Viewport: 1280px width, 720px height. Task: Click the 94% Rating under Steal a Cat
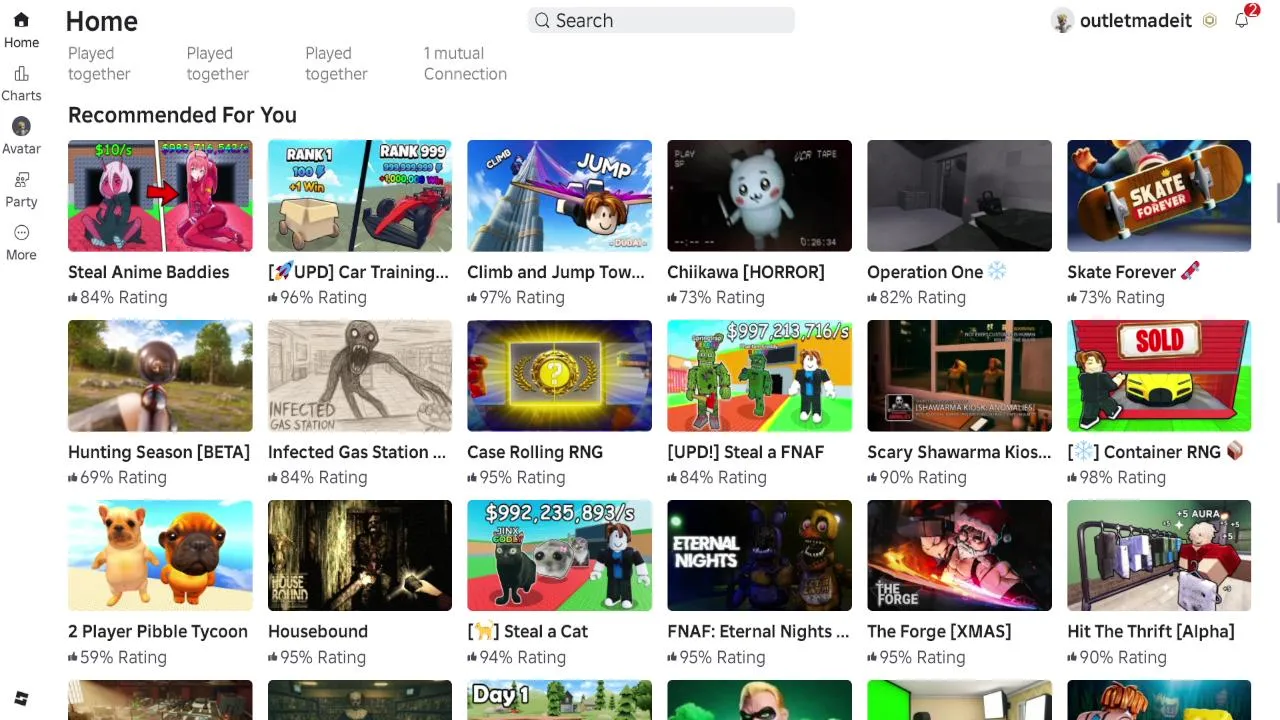click(x=516, y=658)
